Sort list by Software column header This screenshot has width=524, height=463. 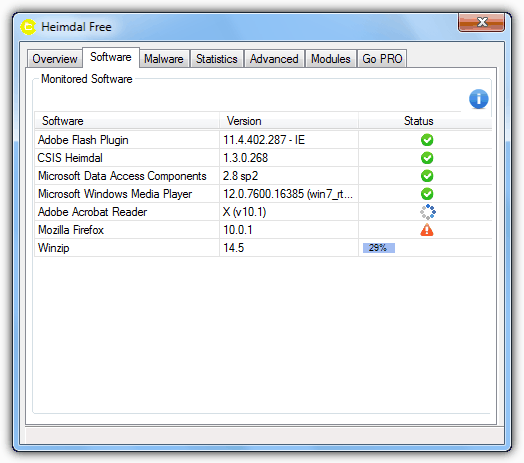[x=127, y=121]
